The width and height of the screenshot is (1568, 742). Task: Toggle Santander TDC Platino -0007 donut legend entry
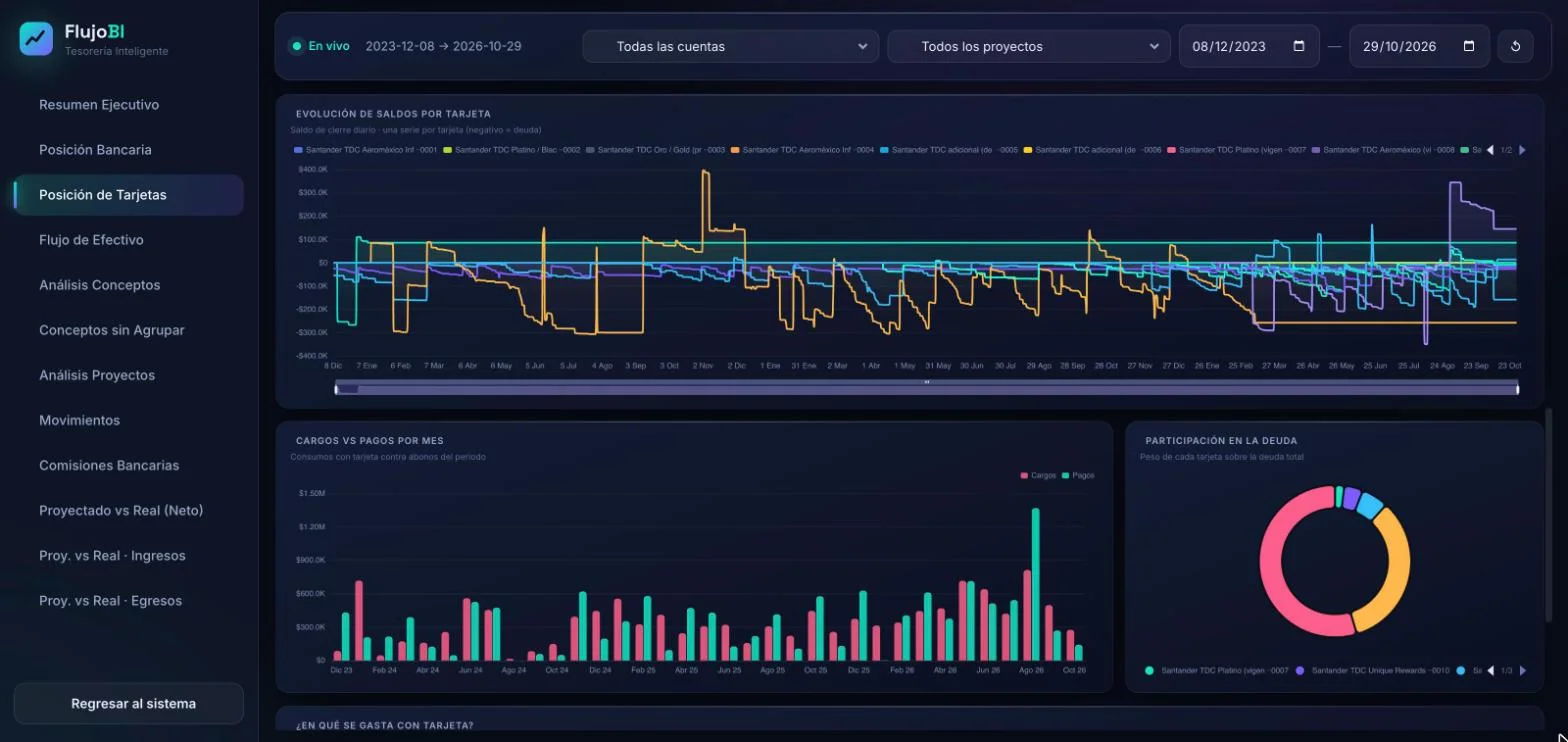pos(1218,670)
